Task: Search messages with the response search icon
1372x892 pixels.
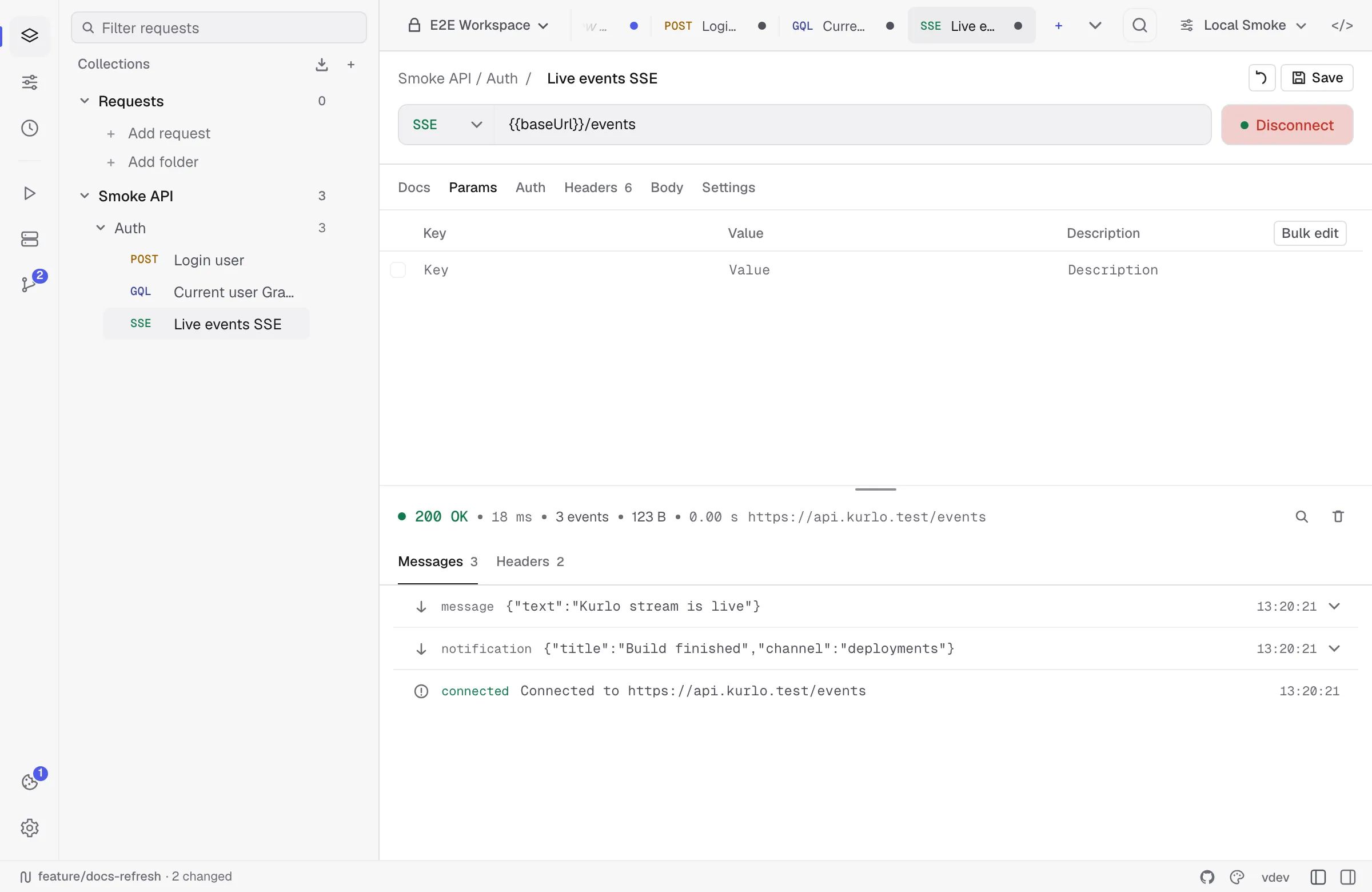Action: (x=1301, y=517)
